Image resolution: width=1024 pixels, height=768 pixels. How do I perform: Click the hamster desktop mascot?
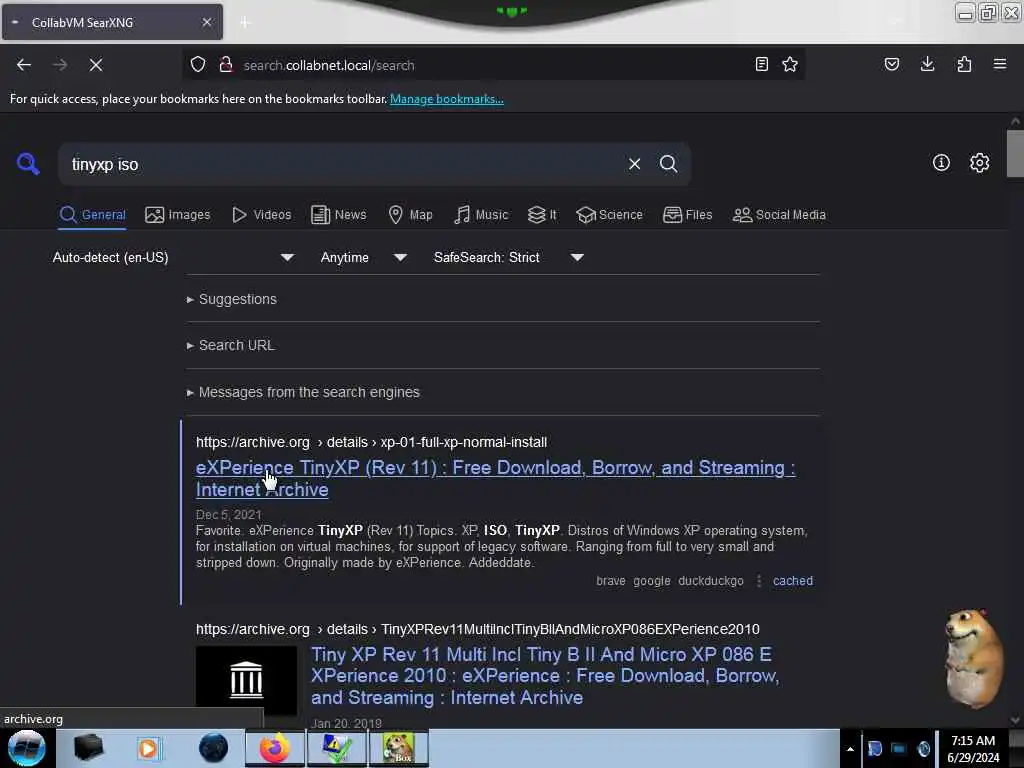(972, 658)
